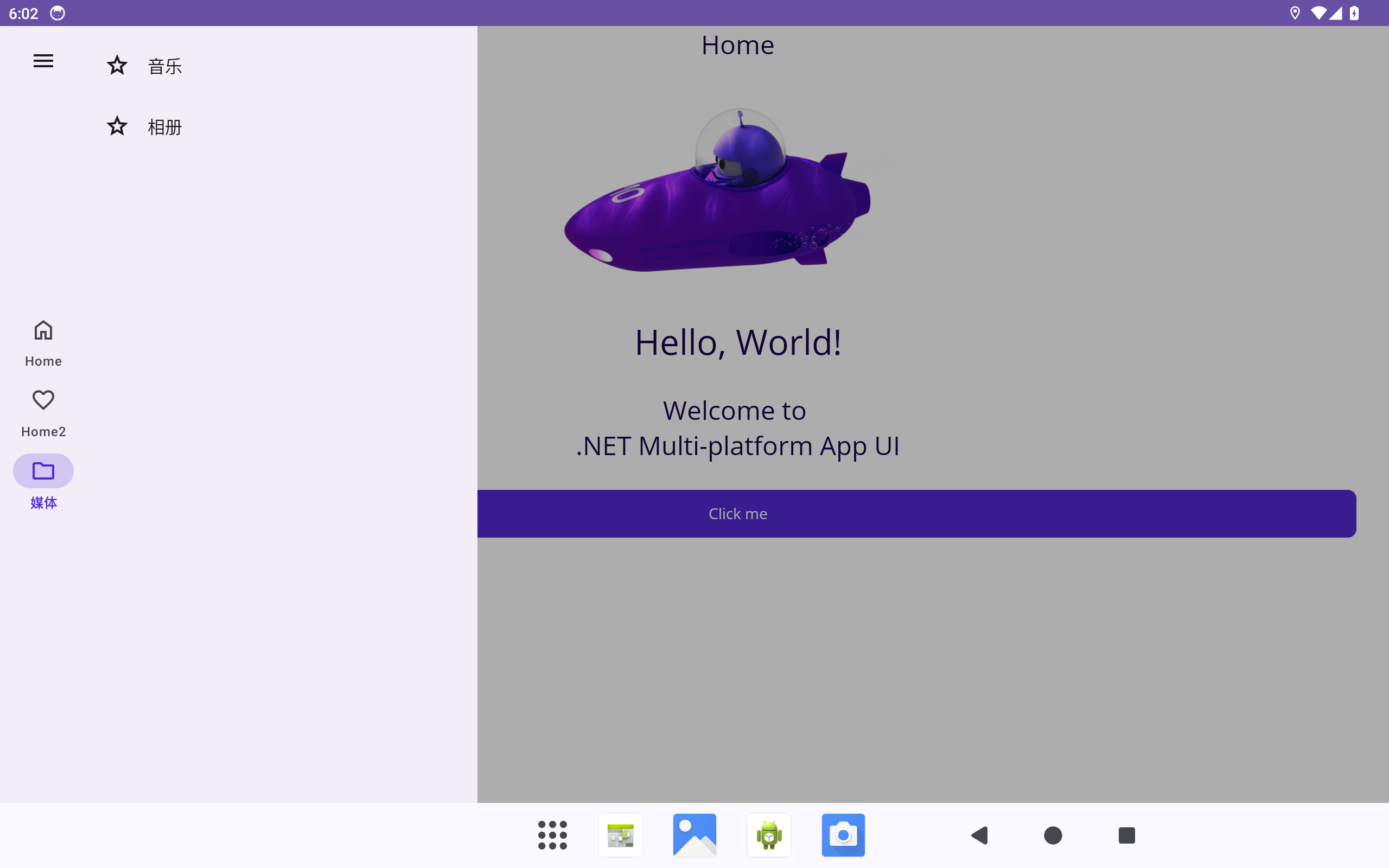Launch the calendar app from taskbar

[x=621, y=835]
